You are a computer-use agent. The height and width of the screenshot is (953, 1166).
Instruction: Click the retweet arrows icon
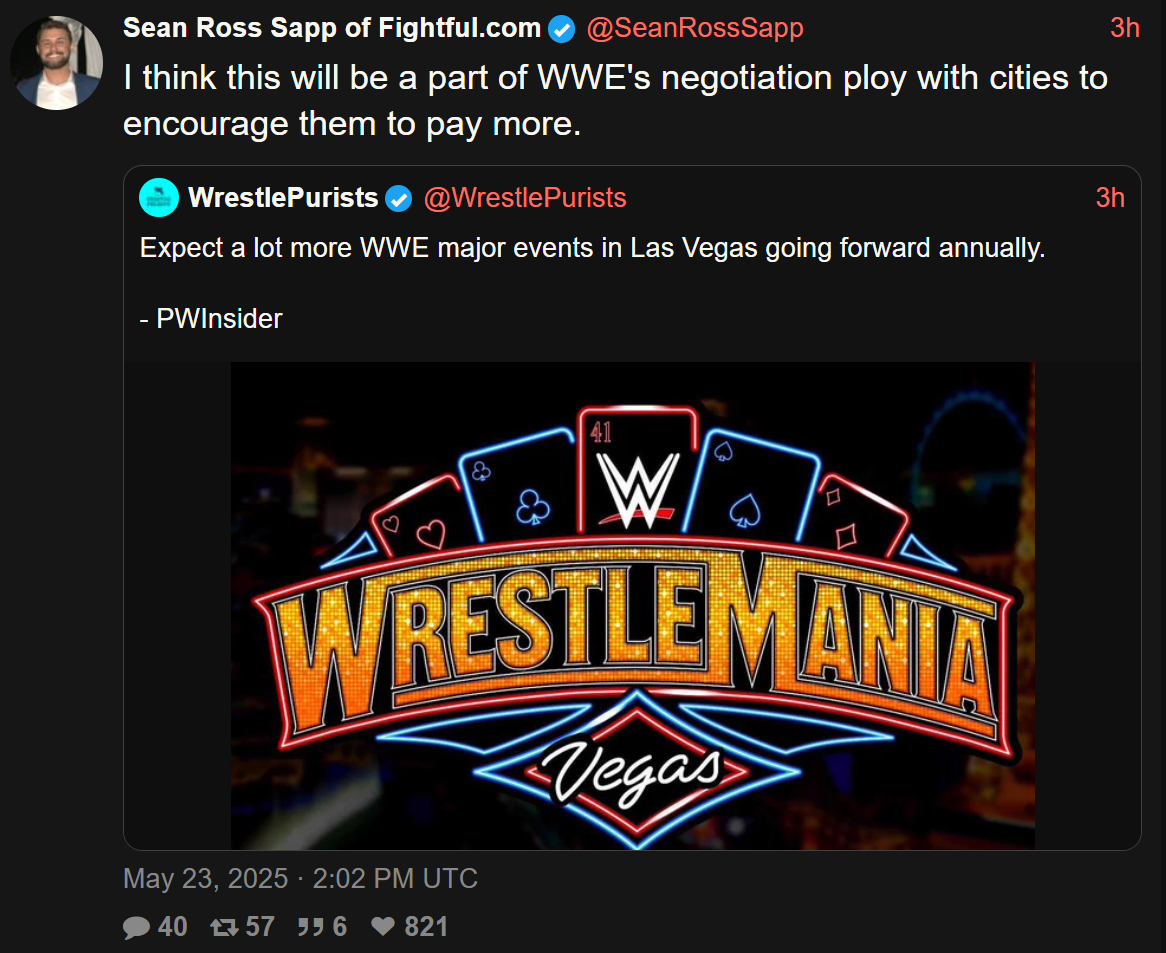pos(224,927)
